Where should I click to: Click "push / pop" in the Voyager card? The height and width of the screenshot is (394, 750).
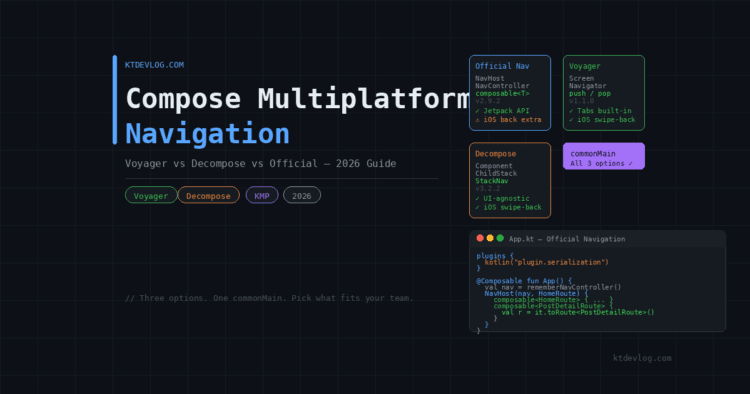(590, 94)
